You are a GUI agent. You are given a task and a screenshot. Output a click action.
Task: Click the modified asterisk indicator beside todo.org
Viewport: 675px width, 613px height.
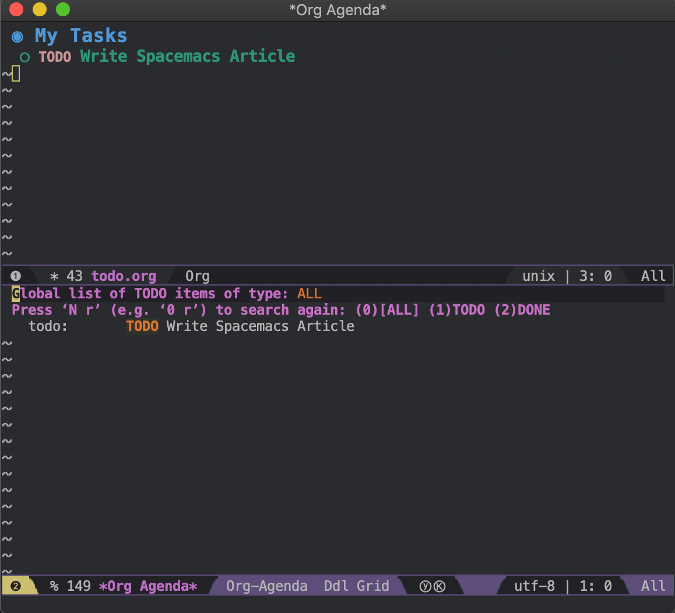(54, 276)
